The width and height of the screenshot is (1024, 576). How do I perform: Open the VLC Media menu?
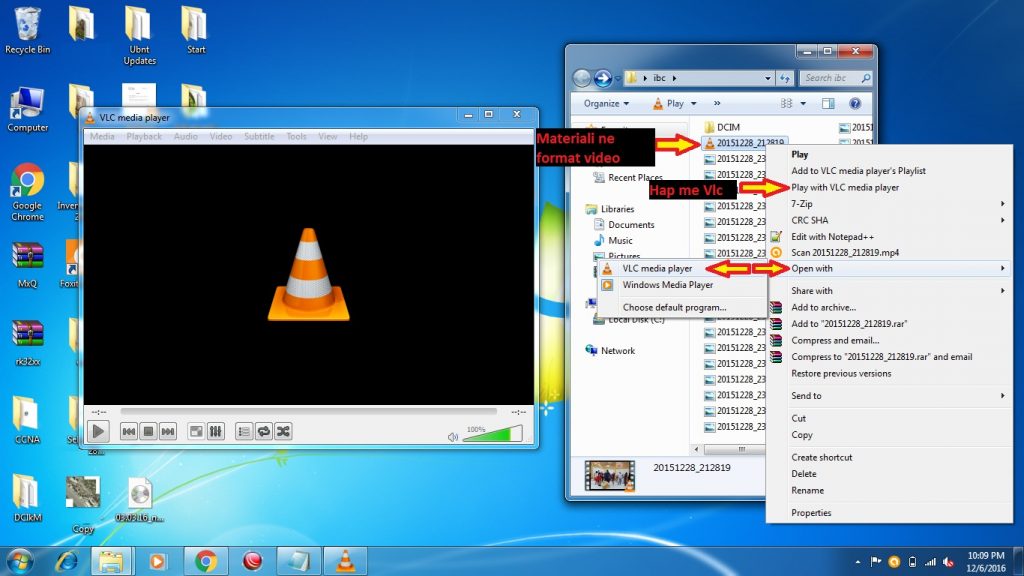point(102,136)
